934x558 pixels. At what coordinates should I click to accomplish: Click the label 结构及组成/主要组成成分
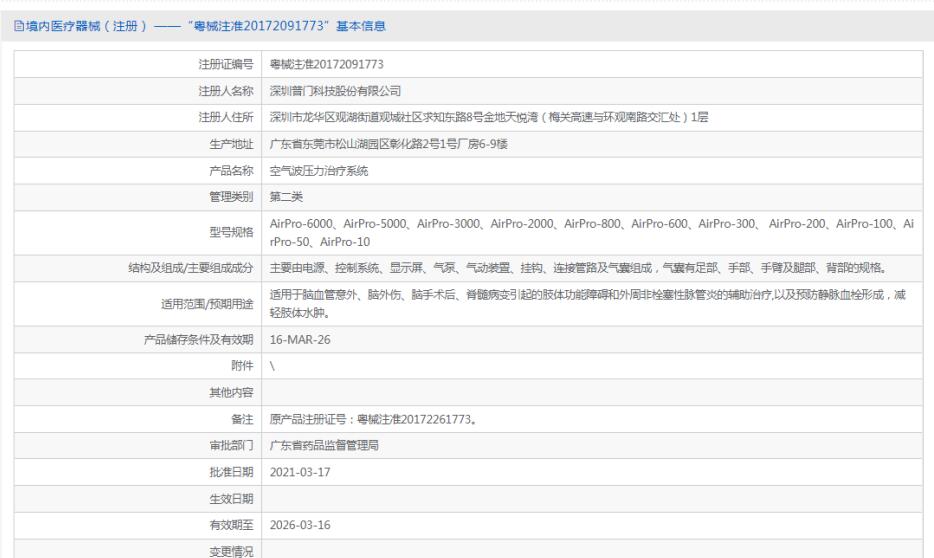(x=191, y=268)
